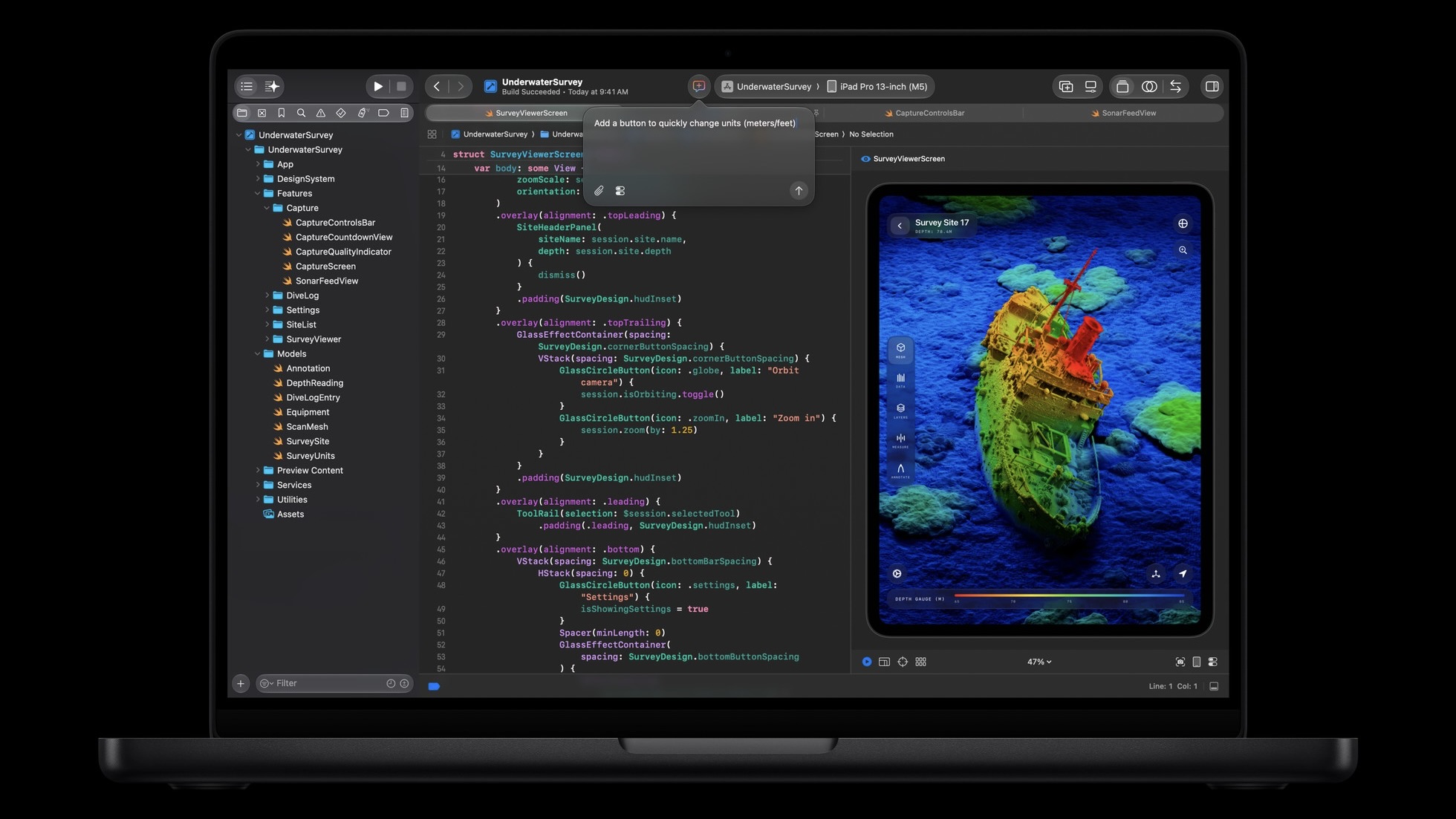
Task: Go forward in editor history
Action: [x=461, y=86]
